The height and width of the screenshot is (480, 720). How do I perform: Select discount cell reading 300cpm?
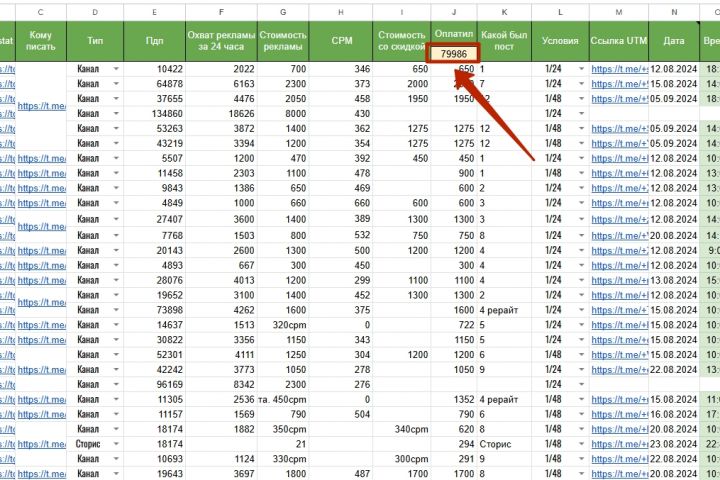(x=402, y=459)
